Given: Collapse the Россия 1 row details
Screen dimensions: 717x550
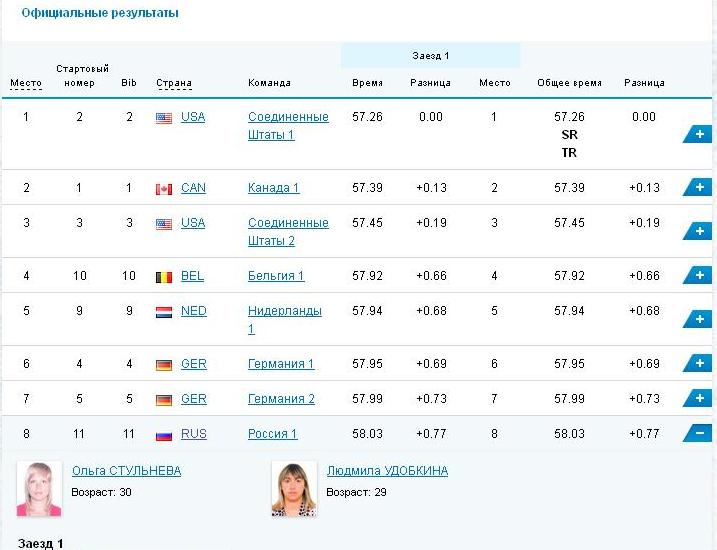Looking at the screenshot, I should click(x=697, y=433).
